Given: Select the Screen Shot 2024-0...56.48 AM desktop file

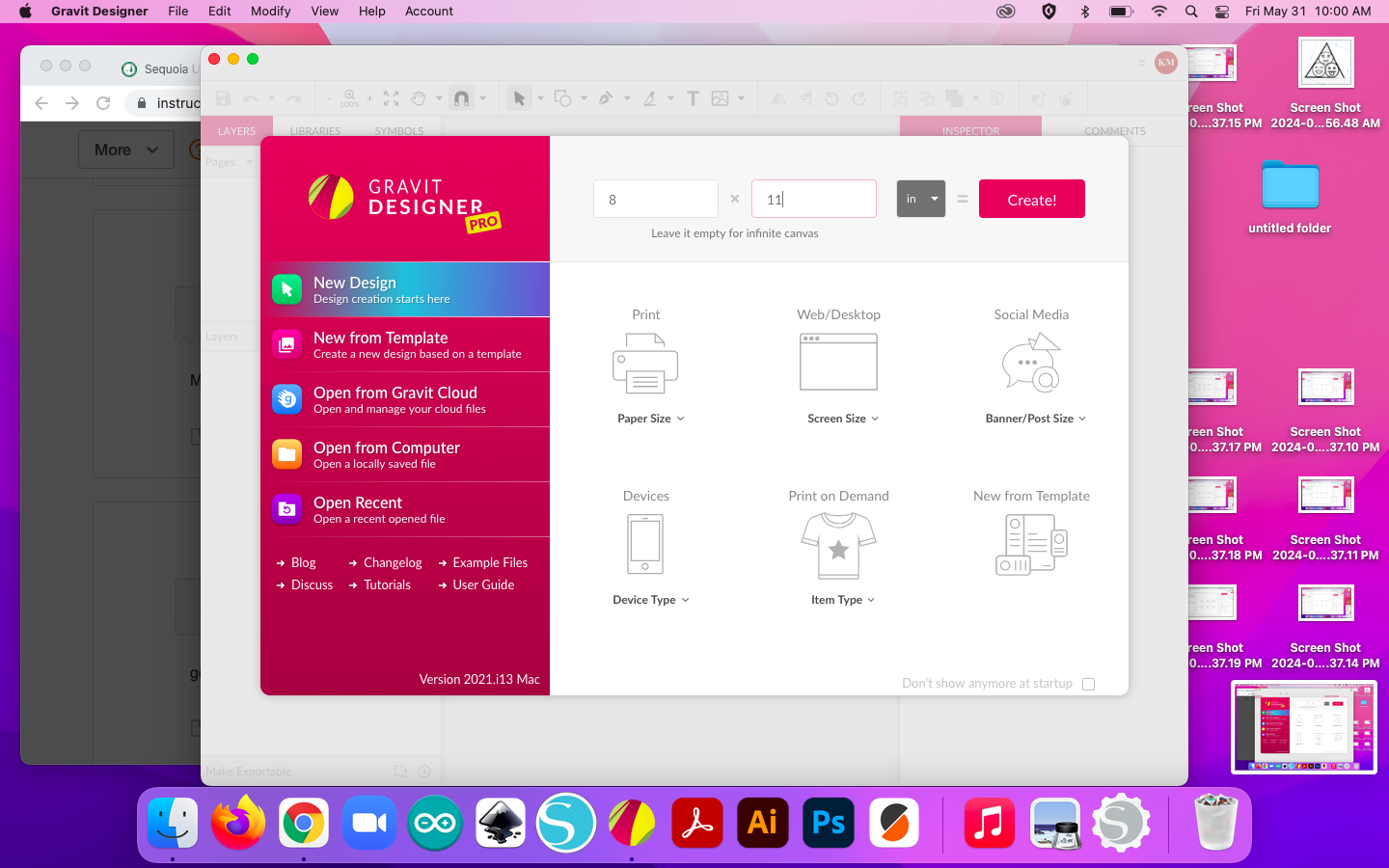Looking at the screenshot, I should point(1325,84).
